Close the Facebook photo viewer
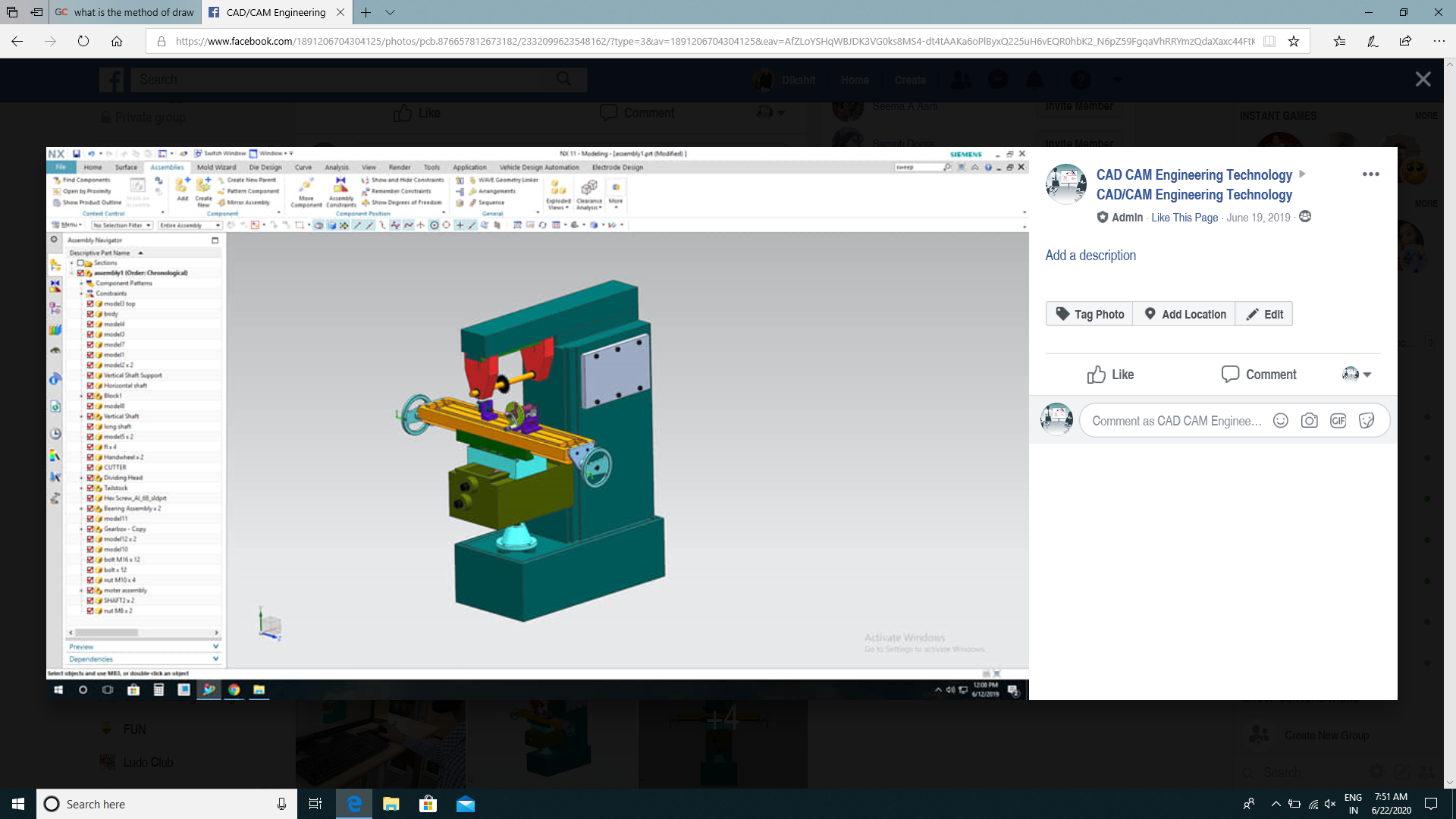The image size is (1456, 819). click(1423, 80)
